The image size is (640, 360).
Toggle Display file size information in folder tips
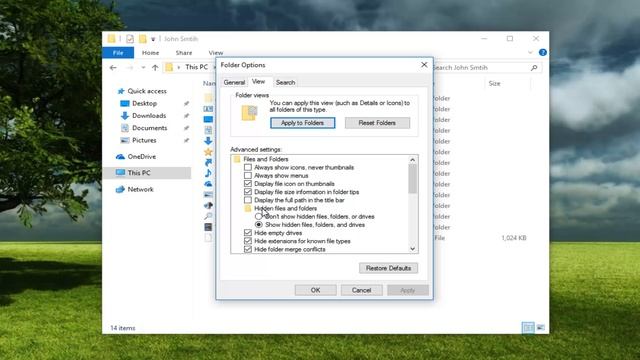pyautogui.click(x=248, y=192)
